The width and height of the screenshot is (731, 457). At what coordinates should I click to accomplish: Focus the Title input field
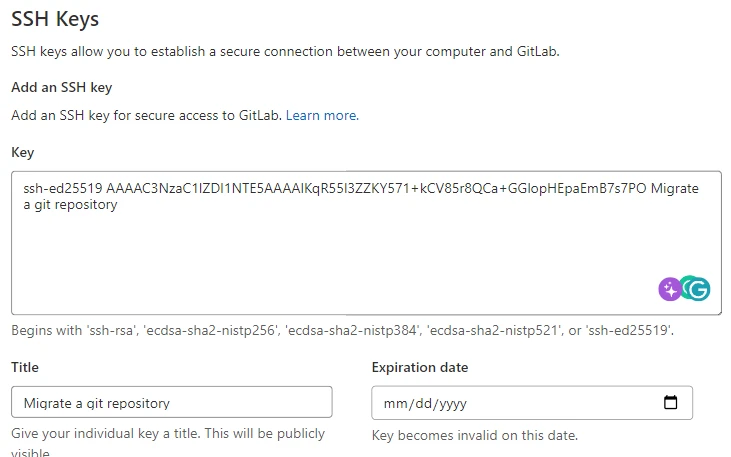[171, 403]
